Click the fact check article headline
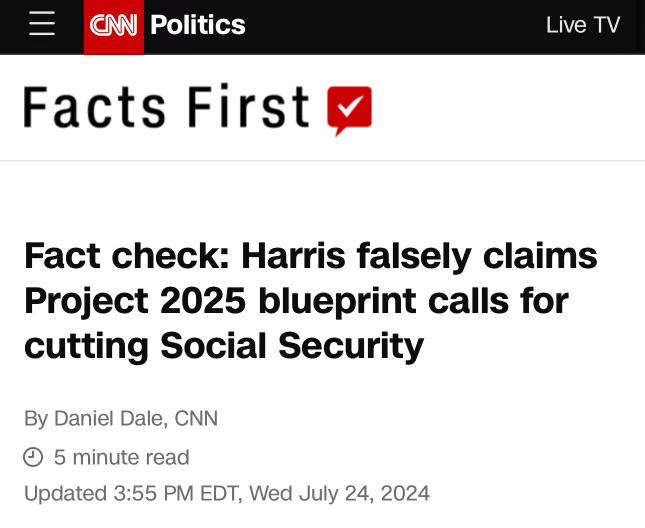Image resolution: width=645 pixels, height=528 pixels. click(310, 300)
